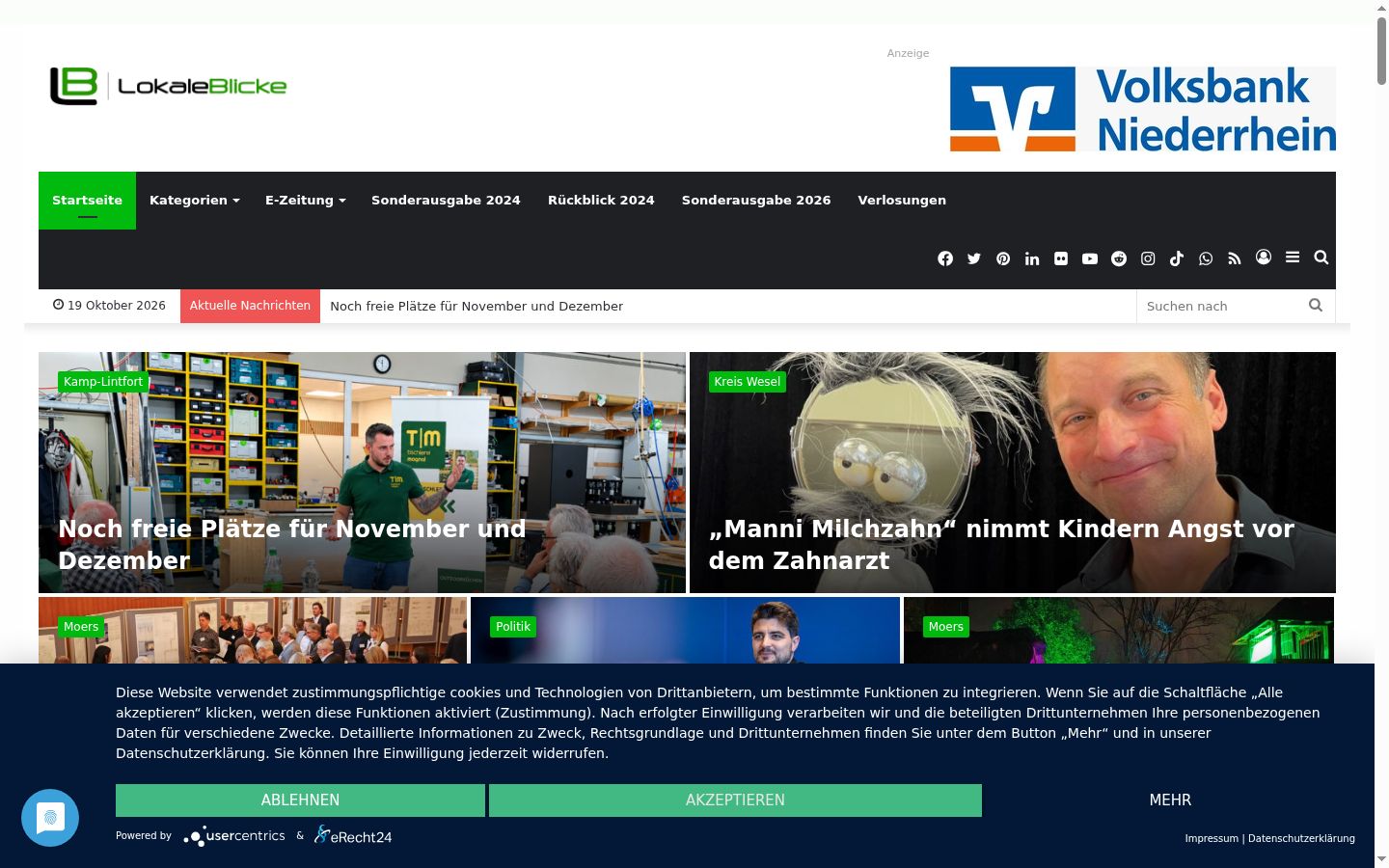Expand the E-Zeitung dropdown menu
The width and height of the screenshot is (1389, 868).
(x=305, y=201)
